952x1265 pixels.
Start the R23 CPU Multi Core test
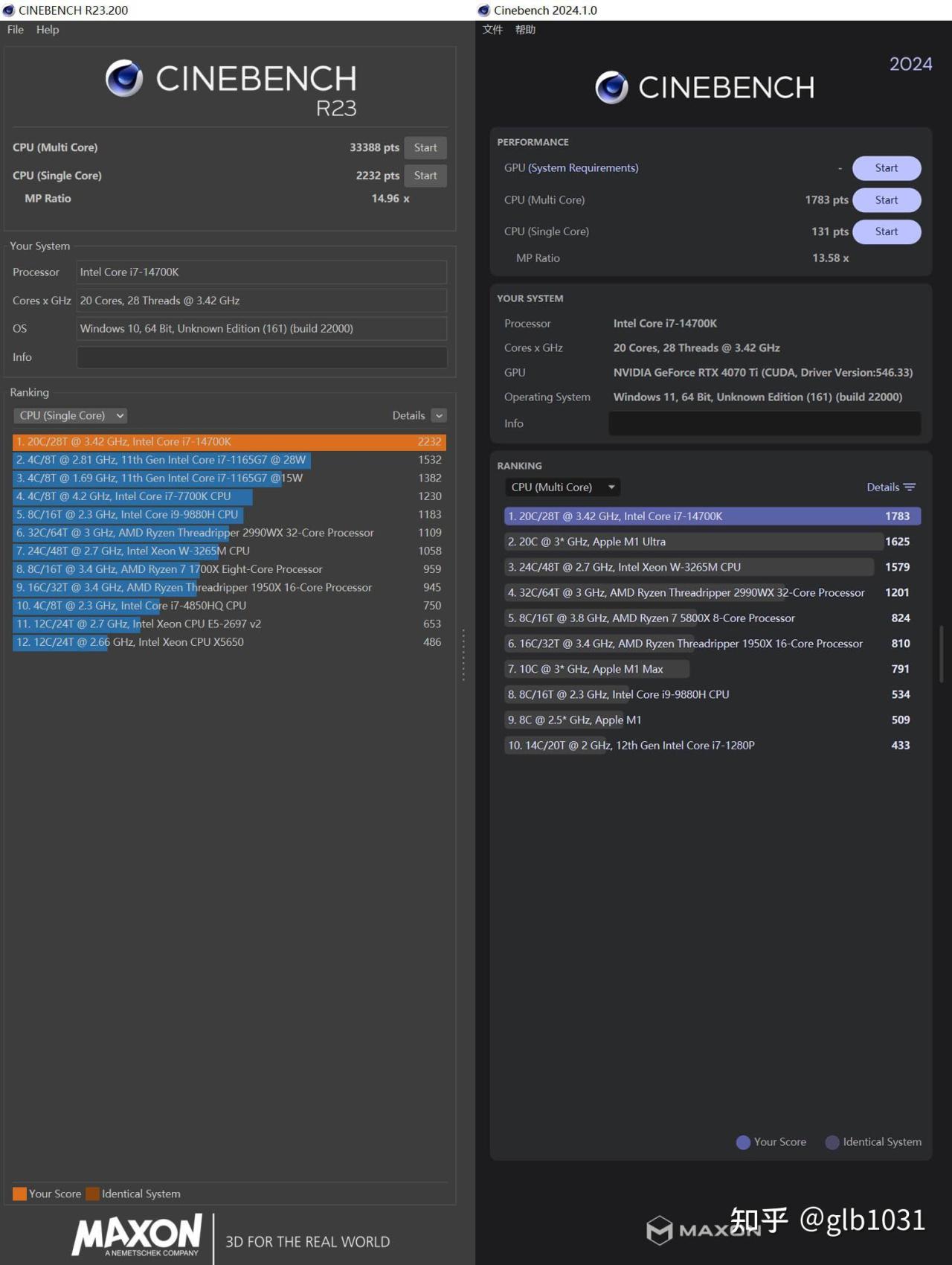(x=425, y=147)
